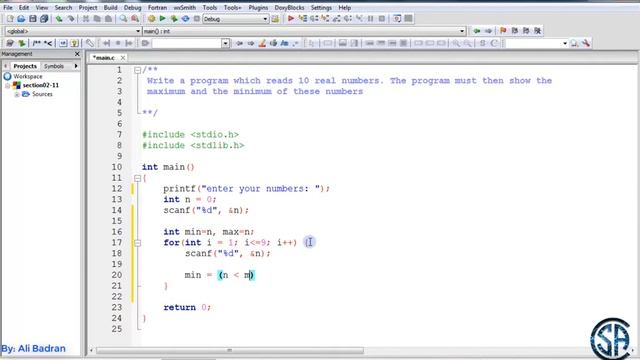The image size is (640, 360).
Task: Collapse the for-loop fold at line 17
Action: 138,243
